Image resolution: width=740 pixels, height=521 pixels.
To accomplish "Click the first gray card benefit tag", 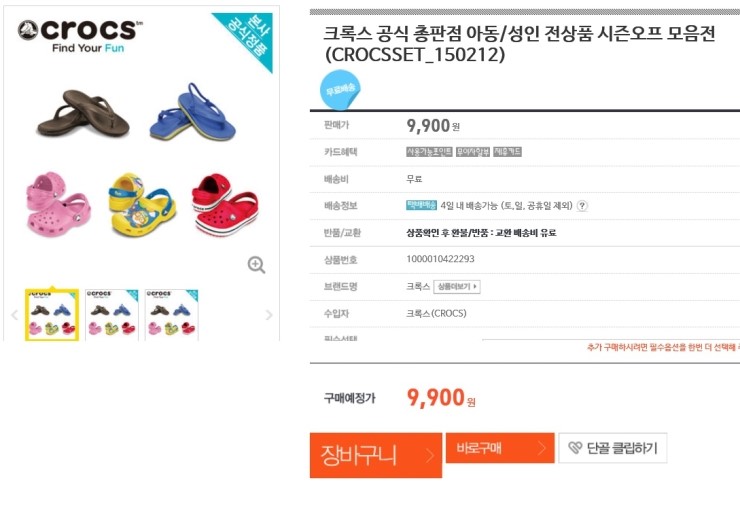I will tap(429, 152).
